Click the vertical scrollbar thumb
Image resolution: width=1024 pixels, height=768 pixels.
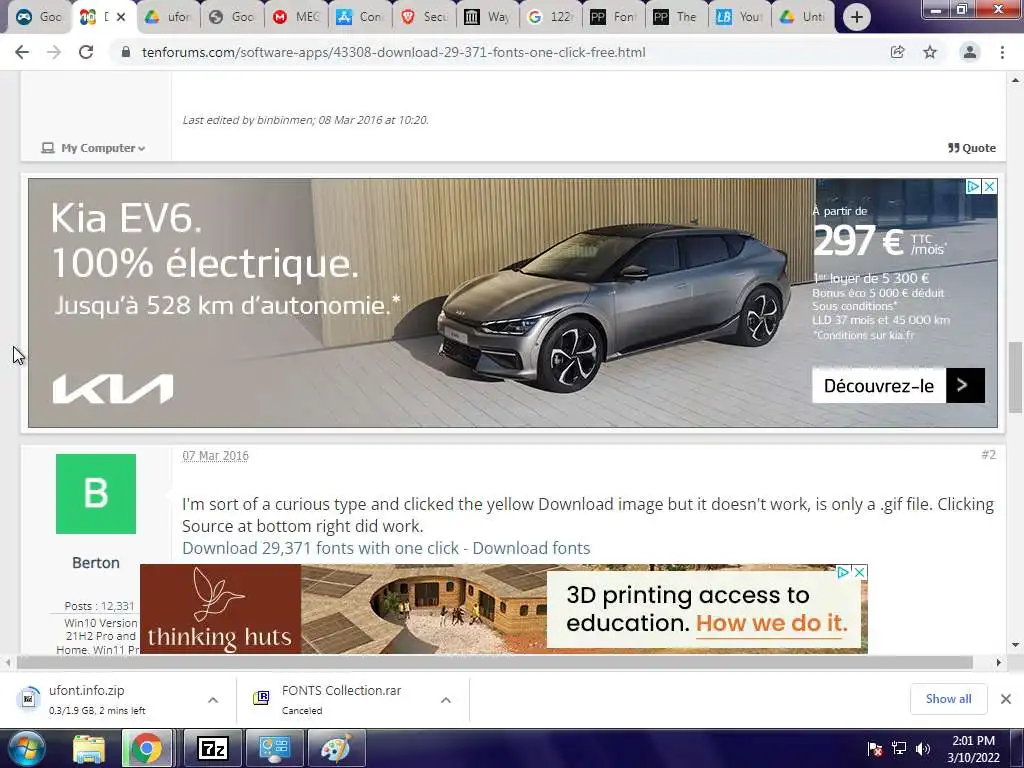pyautogui.click(x=1015, y=377)
